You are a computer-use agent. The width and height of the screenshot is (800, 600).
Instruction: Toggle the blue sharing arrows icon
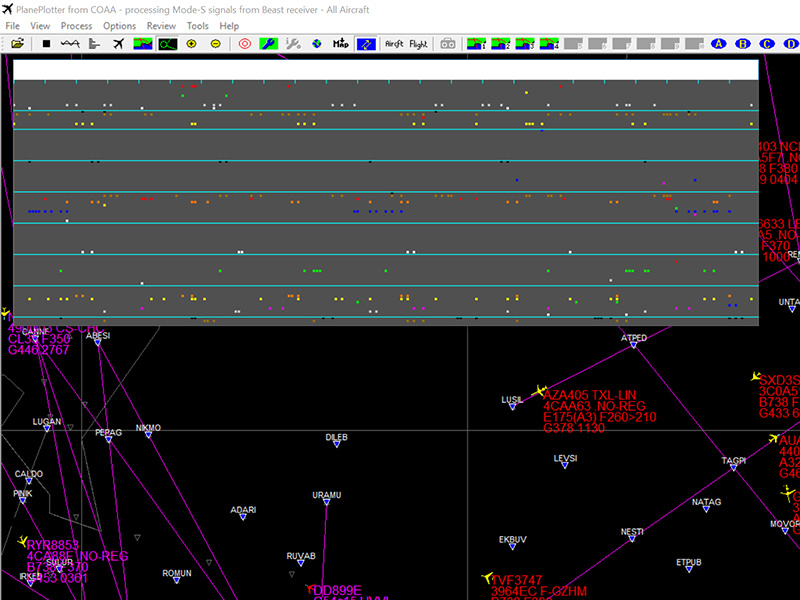366,44
